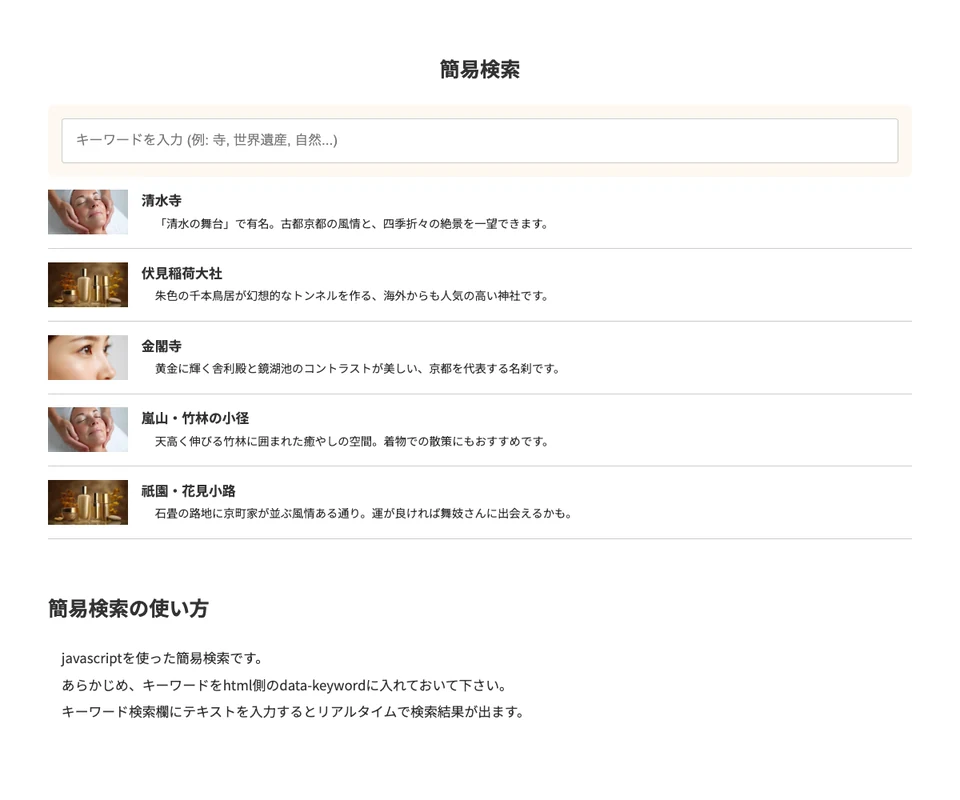Click the 朱色の千本鳥居 description text

(x=351, y=296)
